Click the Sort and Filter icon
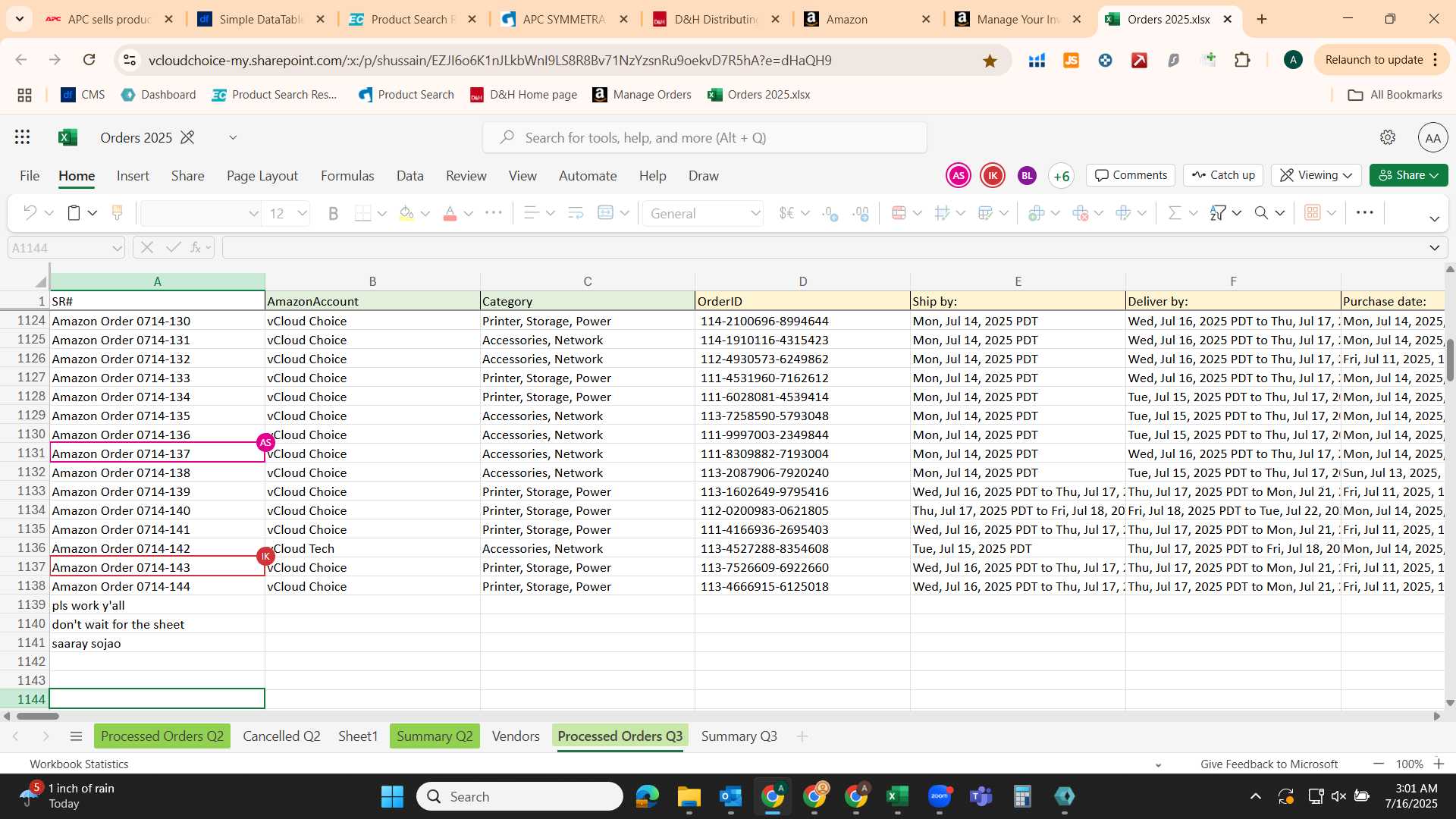The image size is (1456, 819). [x=1218, y=213]
